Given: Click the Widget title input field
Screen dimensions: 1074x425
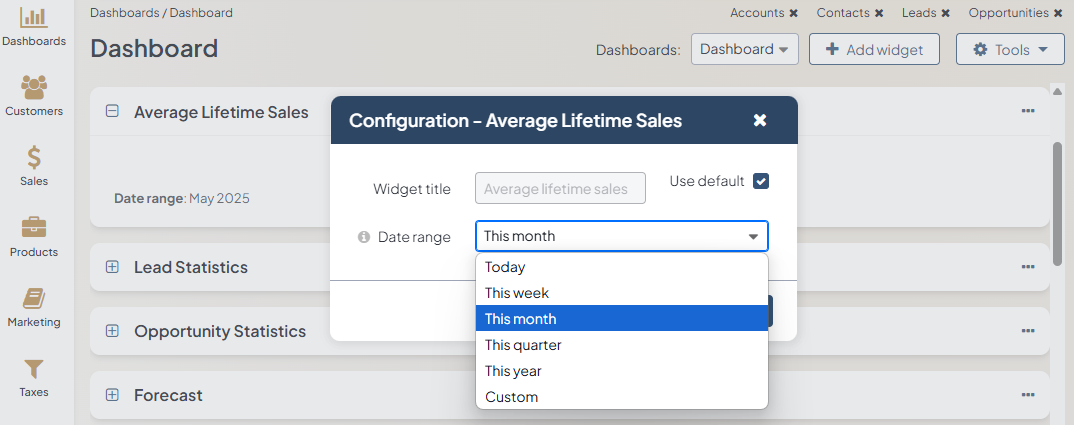Looking at the screenshot, I should [560, 188].
